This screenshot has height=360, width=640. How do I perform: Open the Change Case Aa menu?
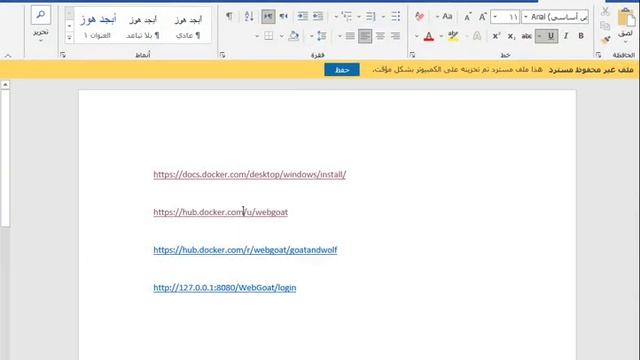coord(447,16)
